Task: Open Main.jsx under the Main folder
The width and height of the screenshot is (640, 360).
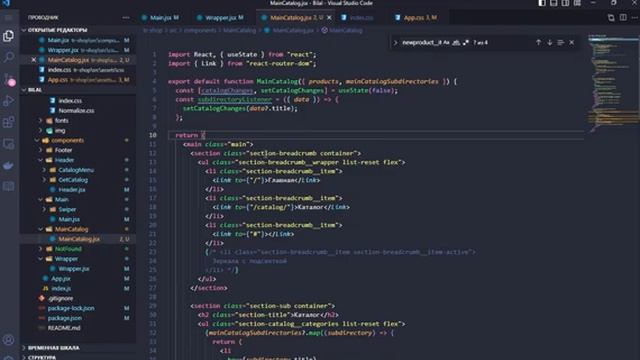Action: click(69, 219)
